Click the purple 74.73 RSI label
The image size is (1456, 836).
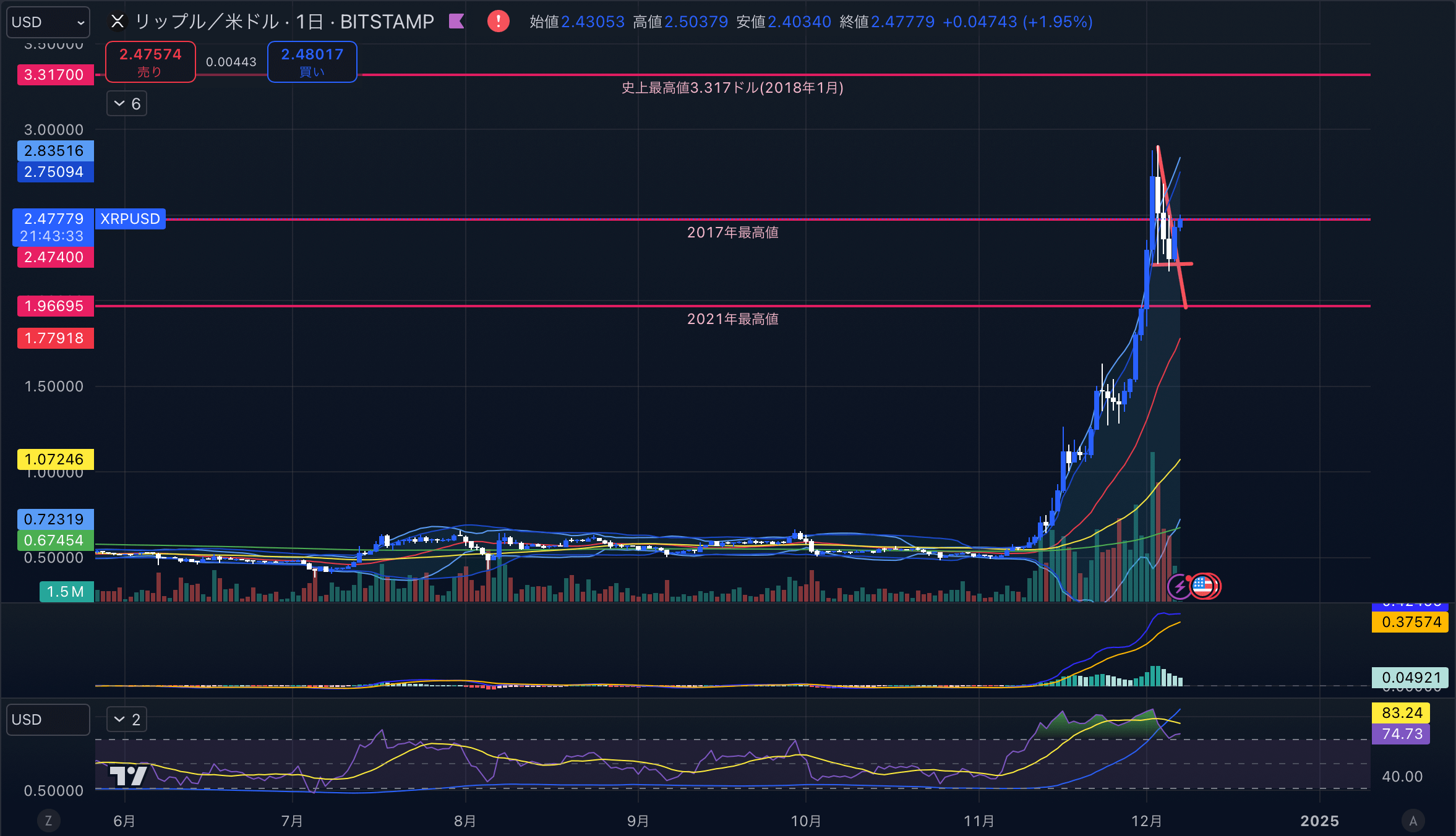click(1400, 734)
